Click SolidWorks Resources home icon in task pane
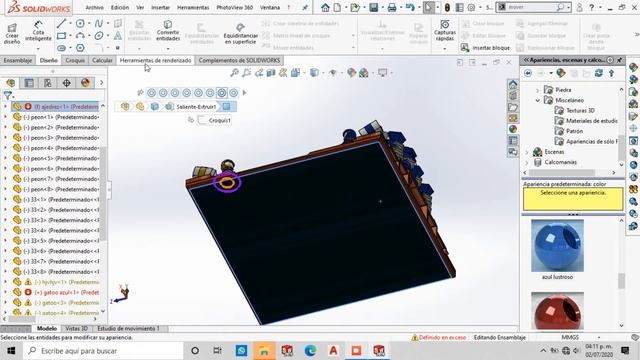The image size is (640, 360). (x=513, y=84)
